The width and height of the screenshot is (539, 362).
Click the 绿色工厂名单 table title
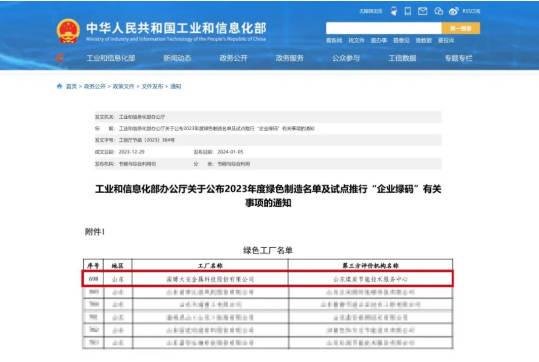(268, 250)
